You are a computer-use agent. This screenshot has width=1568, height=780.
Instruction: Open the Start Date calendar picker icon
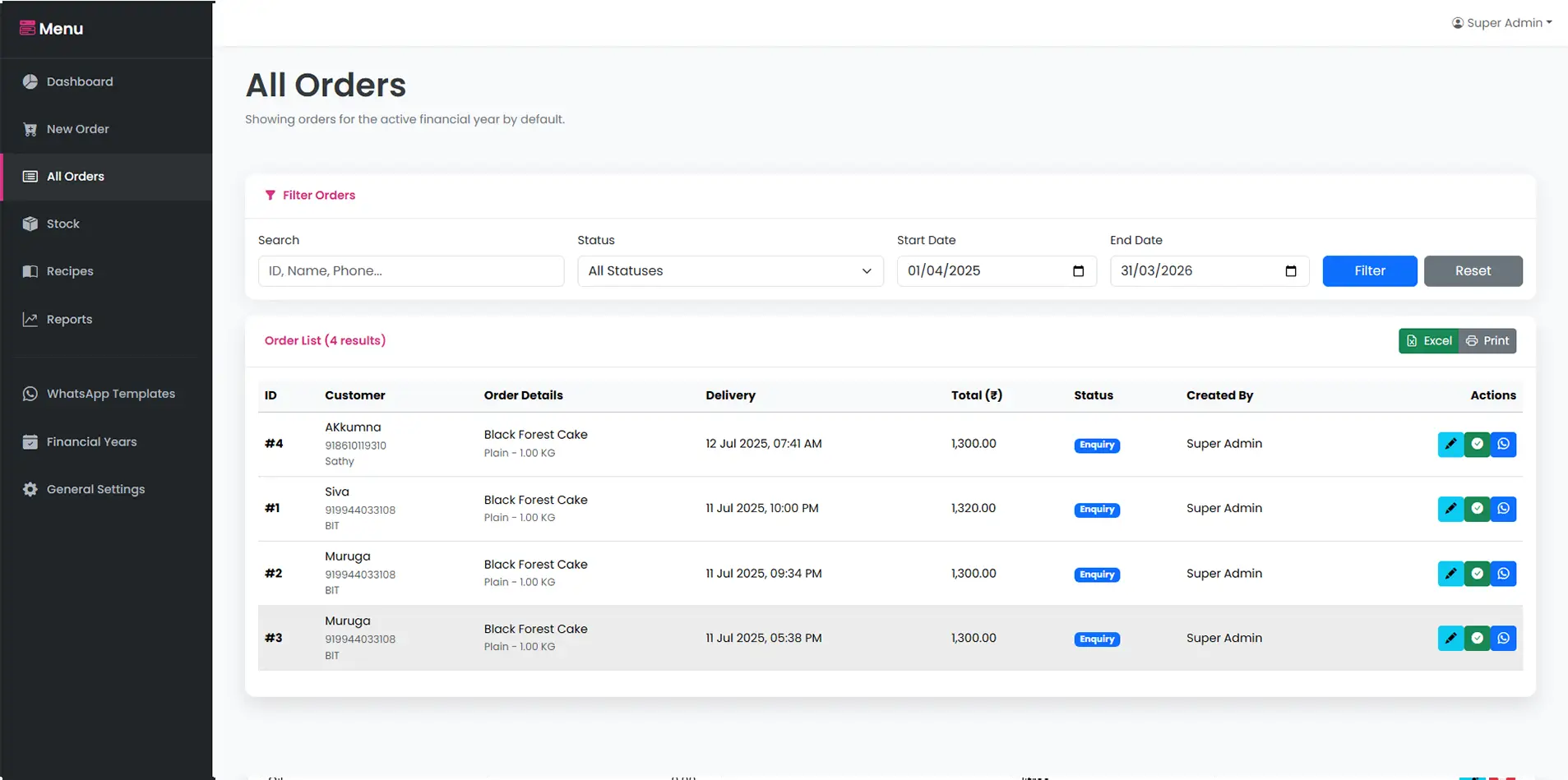point(1078,271)
